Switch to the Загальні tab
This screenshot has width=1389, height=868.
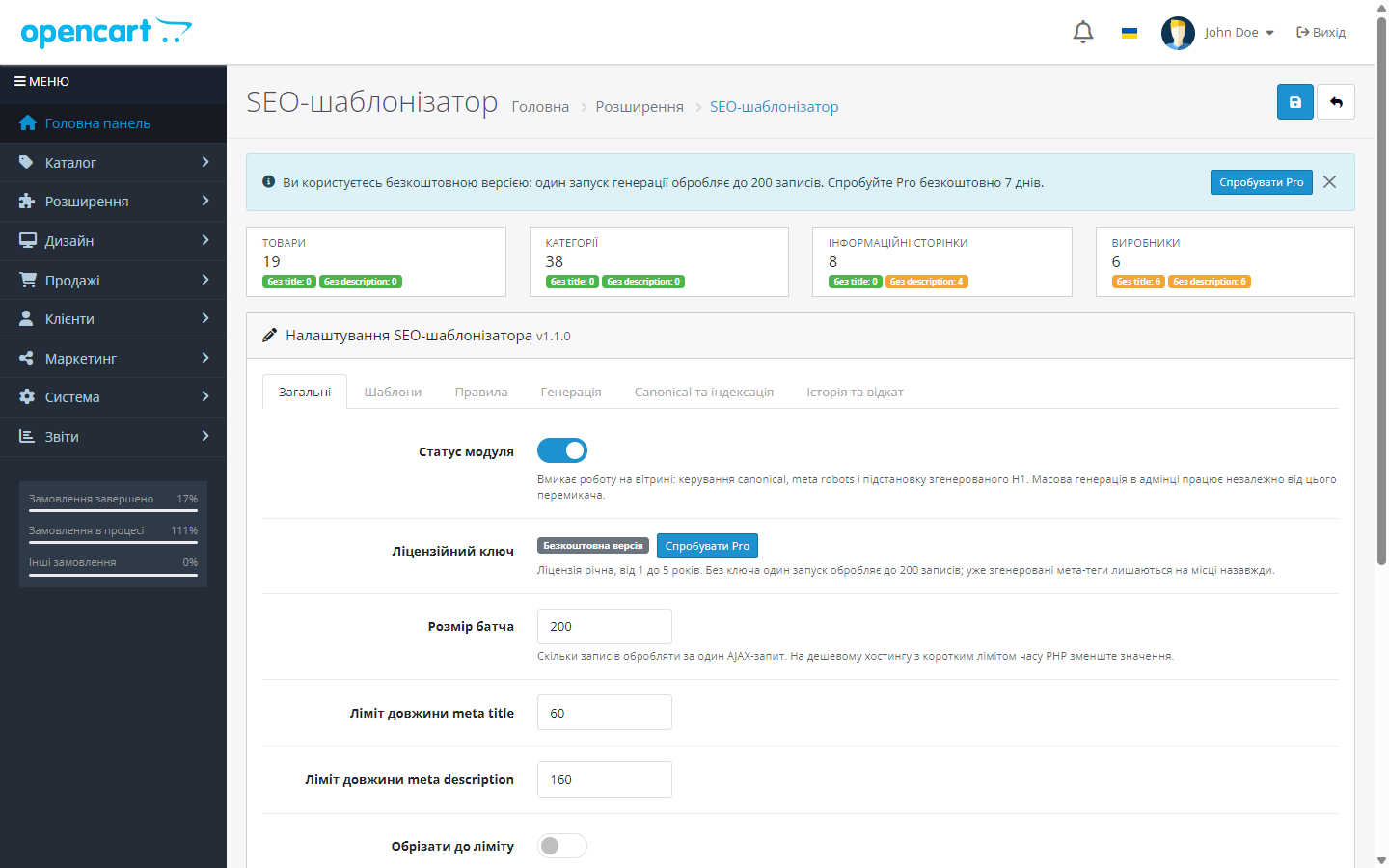[x=305, y=392]
